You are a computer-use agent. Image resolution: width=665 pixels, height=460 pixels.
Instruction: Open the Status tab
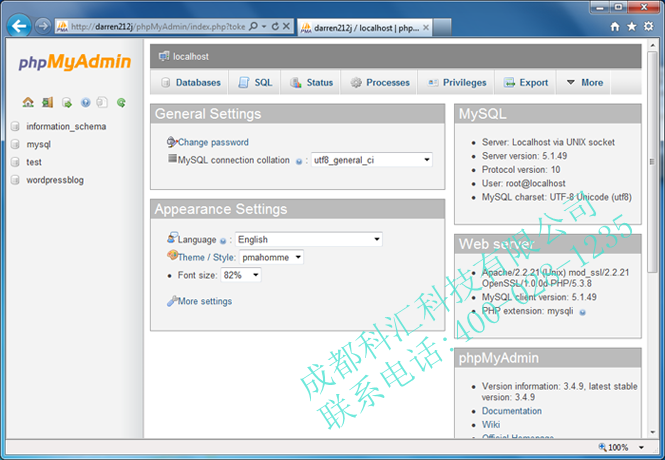[x=311, y=82]
